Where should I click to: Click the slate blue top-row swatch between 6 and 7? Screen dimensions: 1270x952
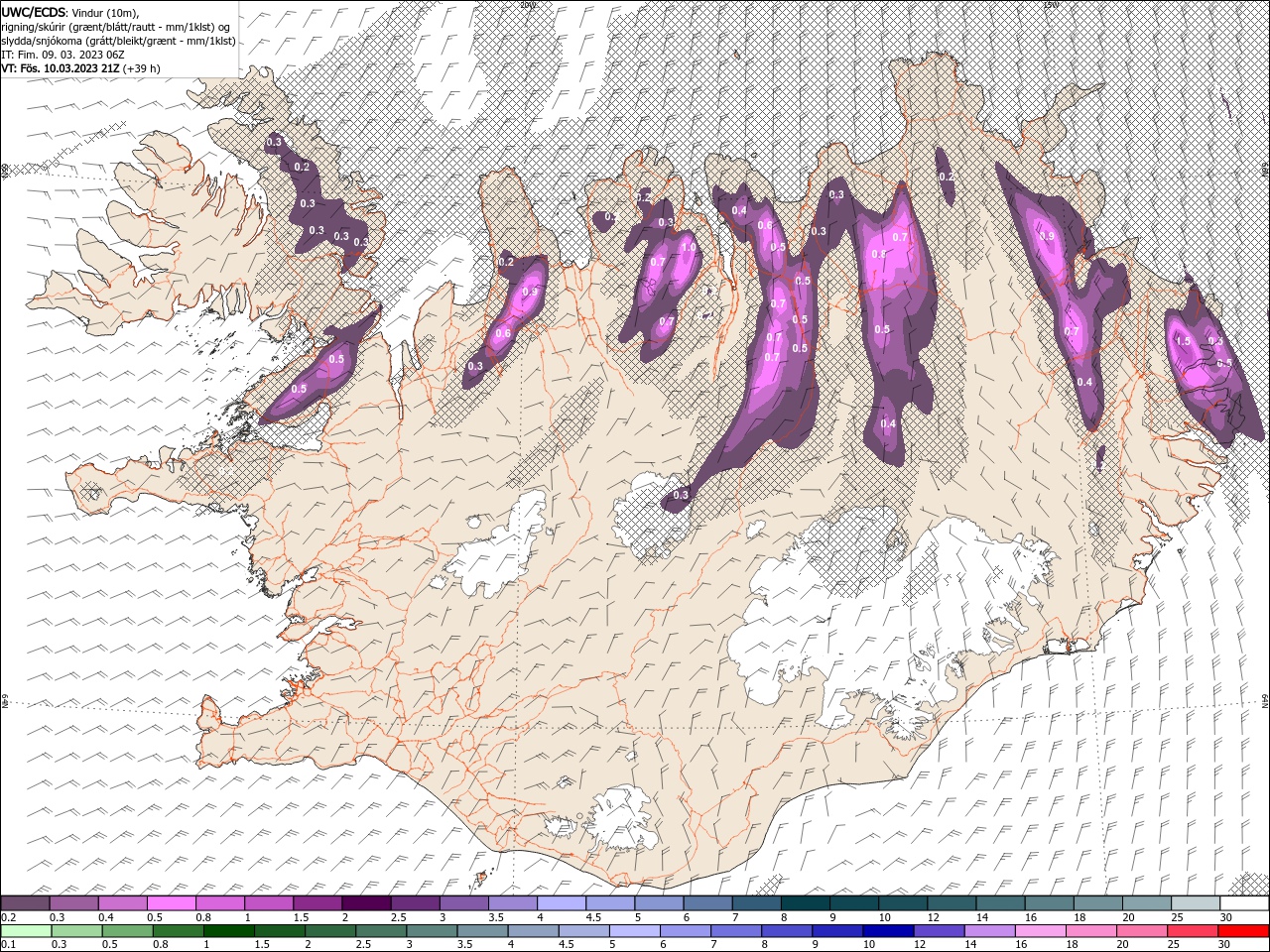[706, 903]
